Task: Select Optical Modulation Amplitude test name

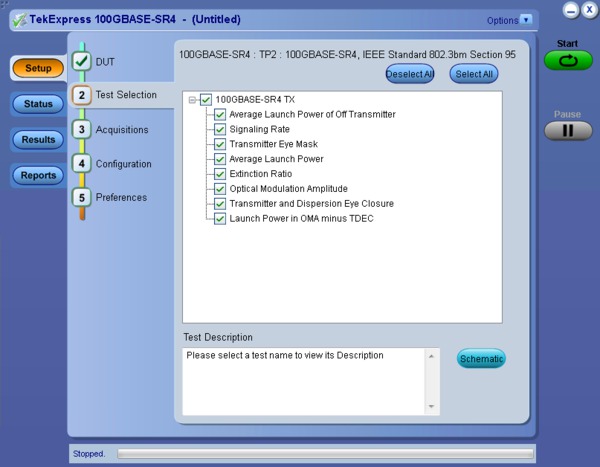Action: coord(289,189)
